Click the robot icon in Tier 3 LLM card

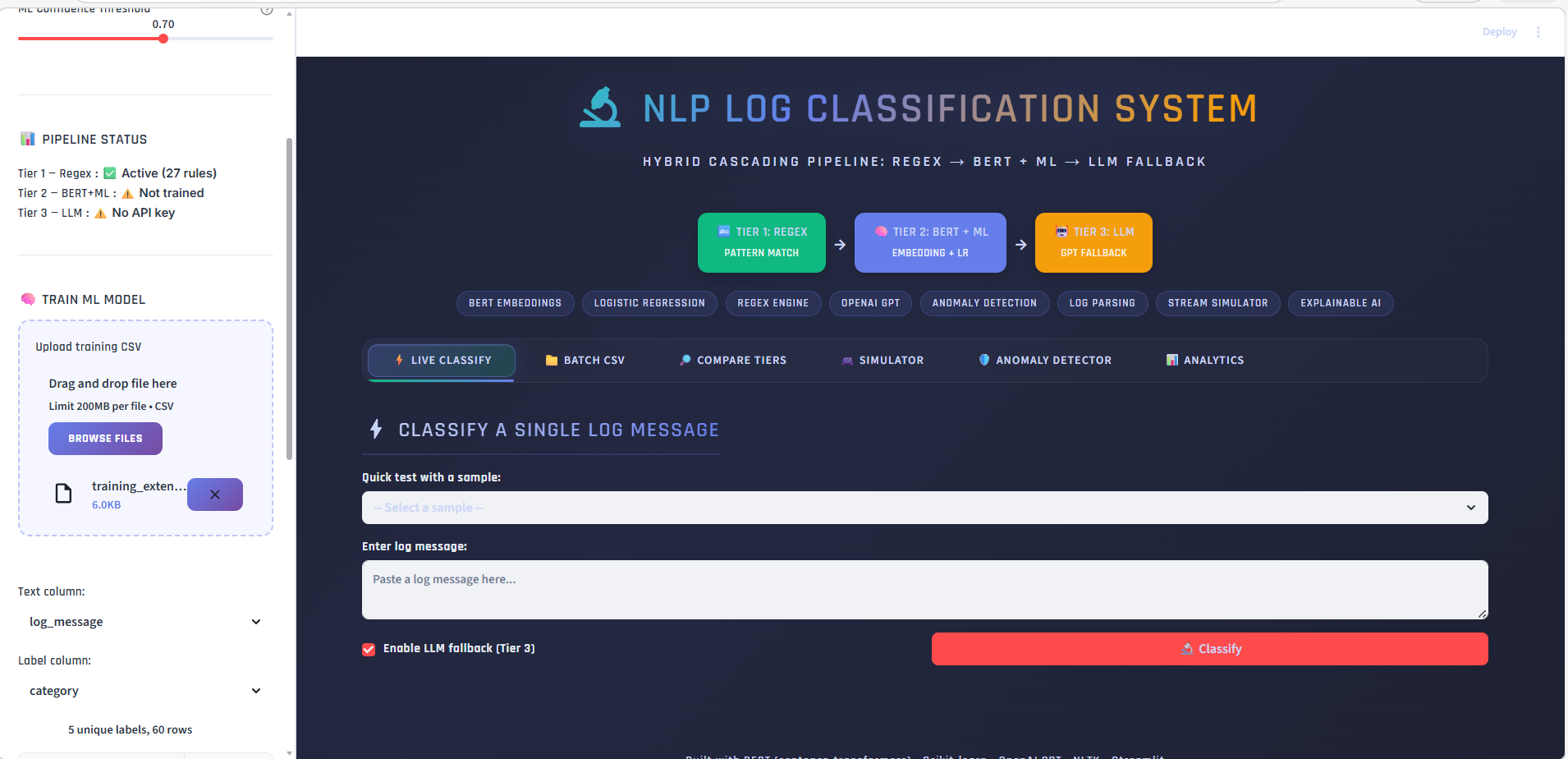1061,232
